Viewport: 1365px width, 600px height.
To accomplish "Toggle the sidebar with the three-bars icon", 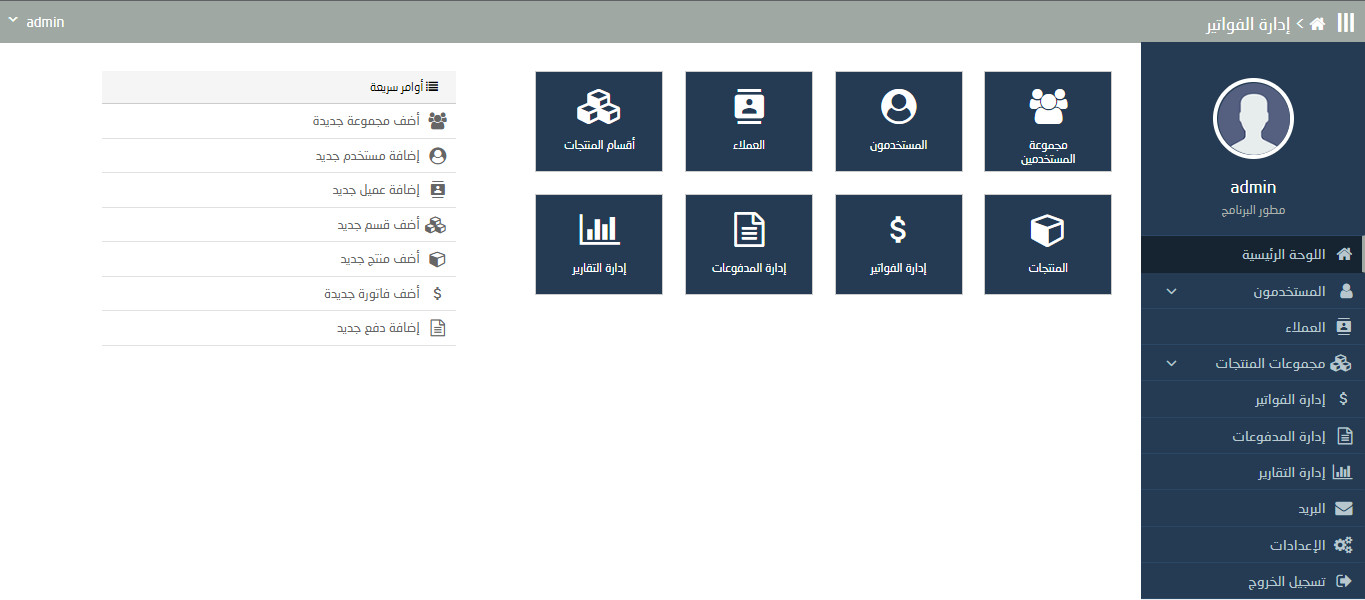I will (1346, 22).
